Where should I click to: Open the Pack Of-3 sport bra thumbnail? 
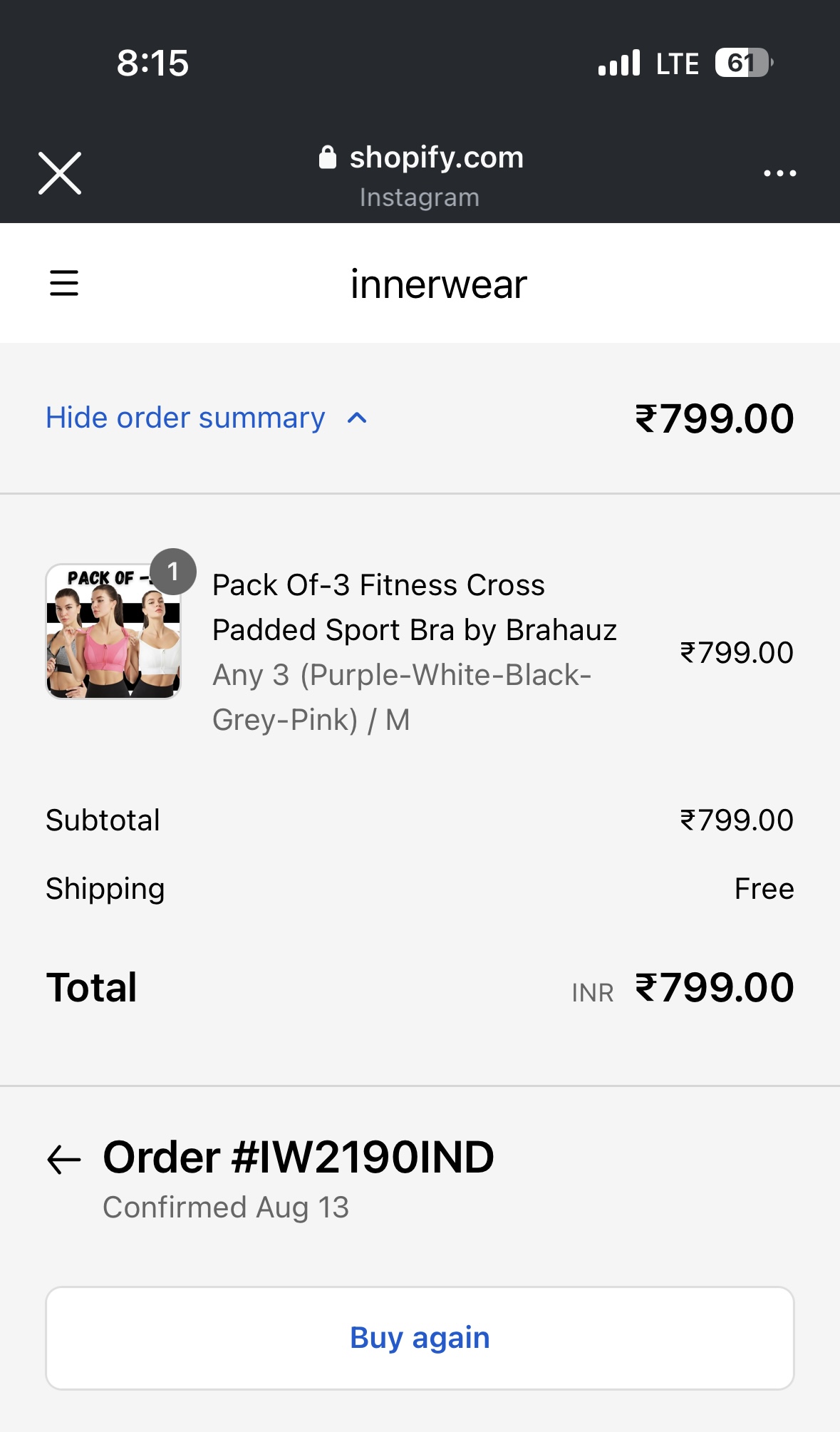click(x=113, y=632)
